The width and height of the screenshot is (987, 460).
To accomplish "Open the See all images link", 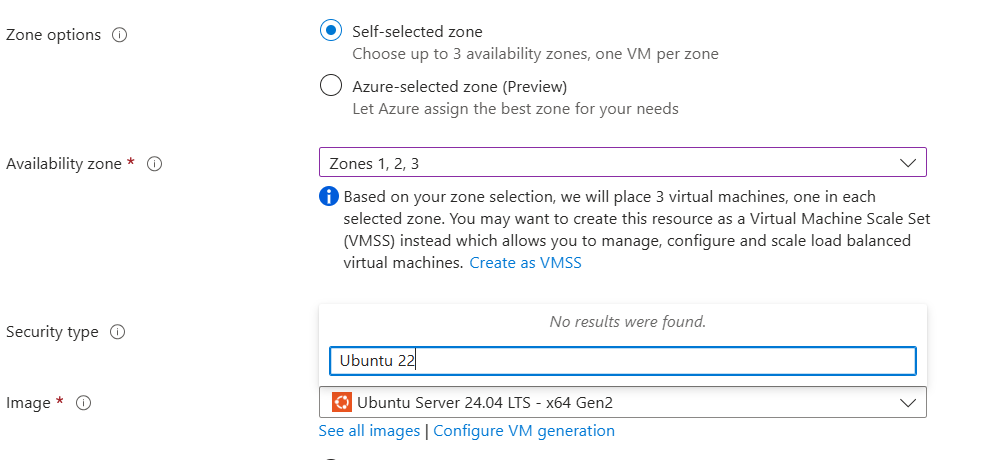I will (369, 431).
